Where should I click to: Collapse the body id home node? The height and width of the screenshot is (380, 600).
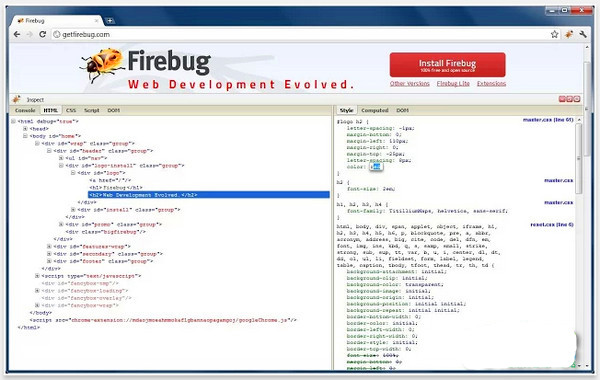[x=25, y=136]
